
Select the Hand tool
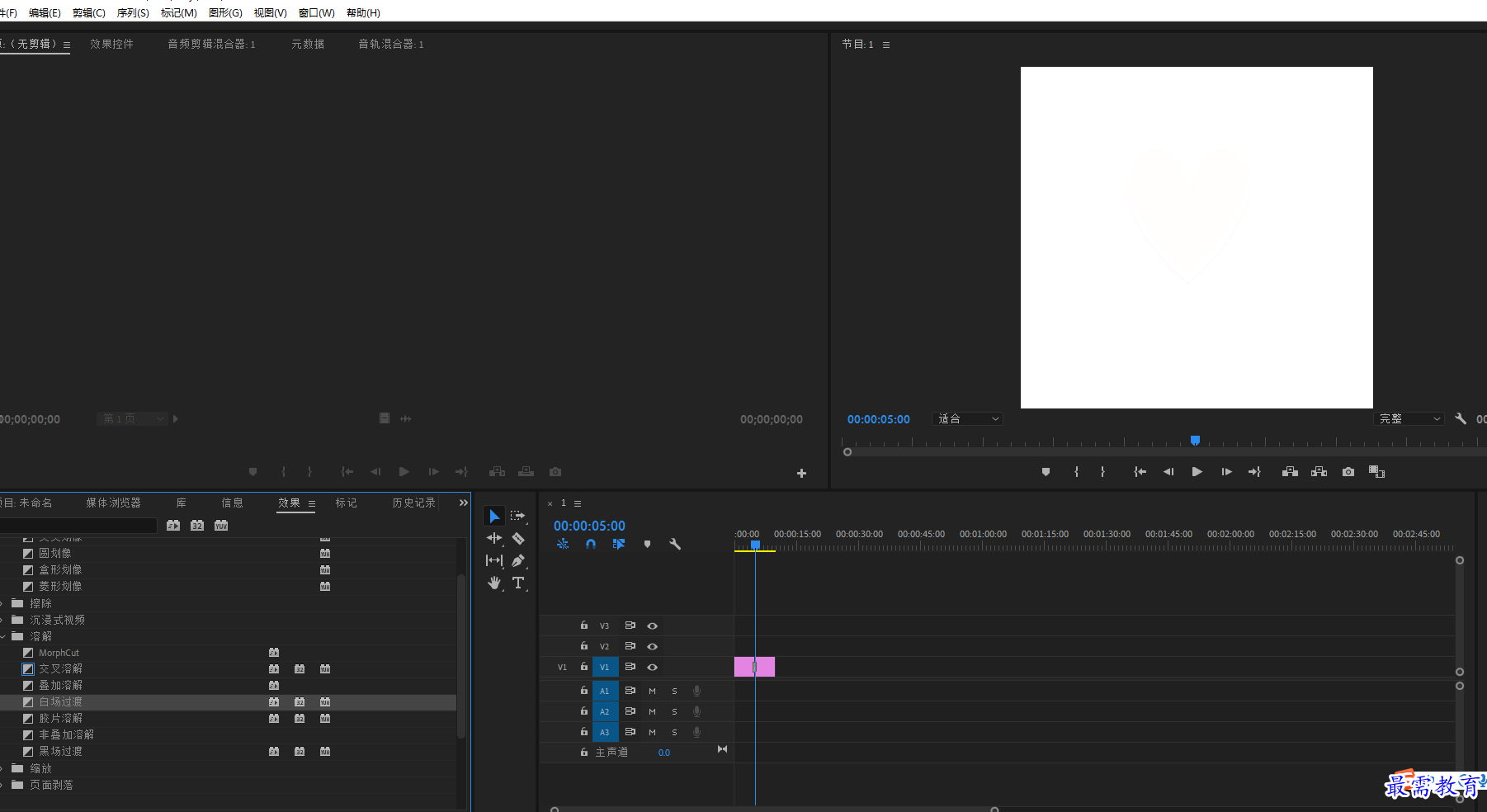coord(493,583)
